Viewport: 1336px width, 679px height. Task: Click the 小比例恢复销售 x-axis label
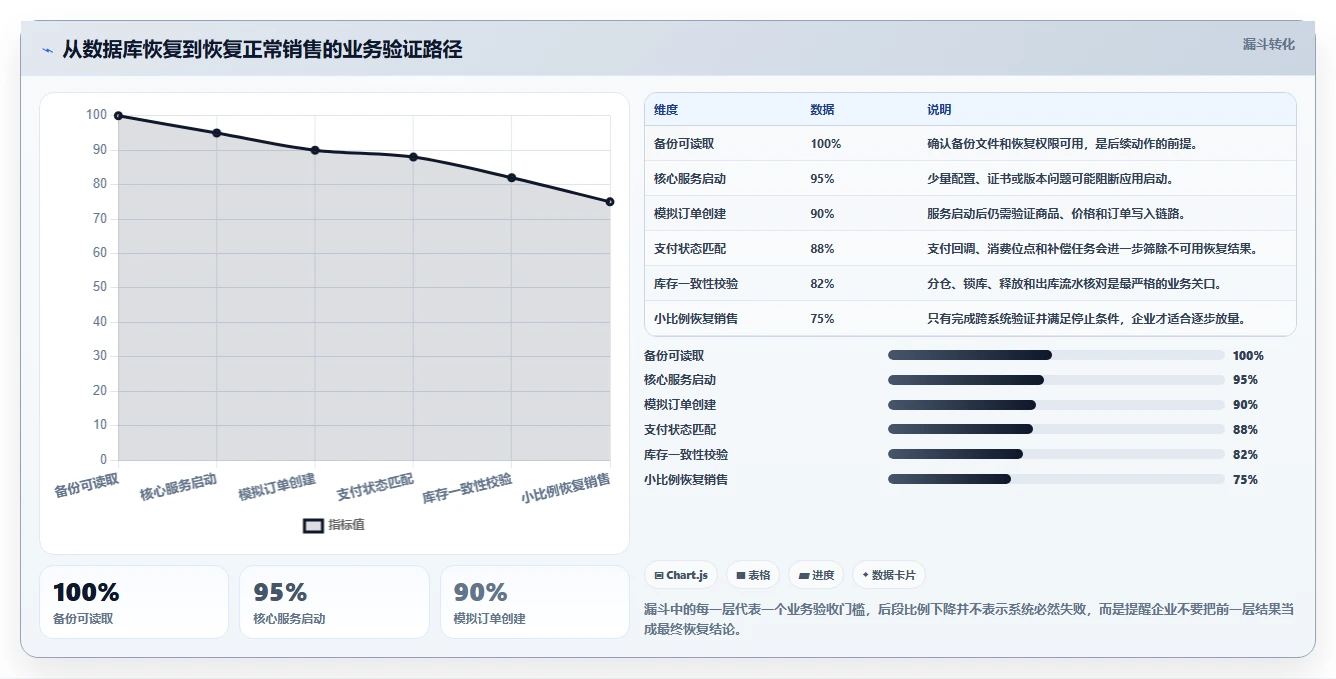click(566, 488)
